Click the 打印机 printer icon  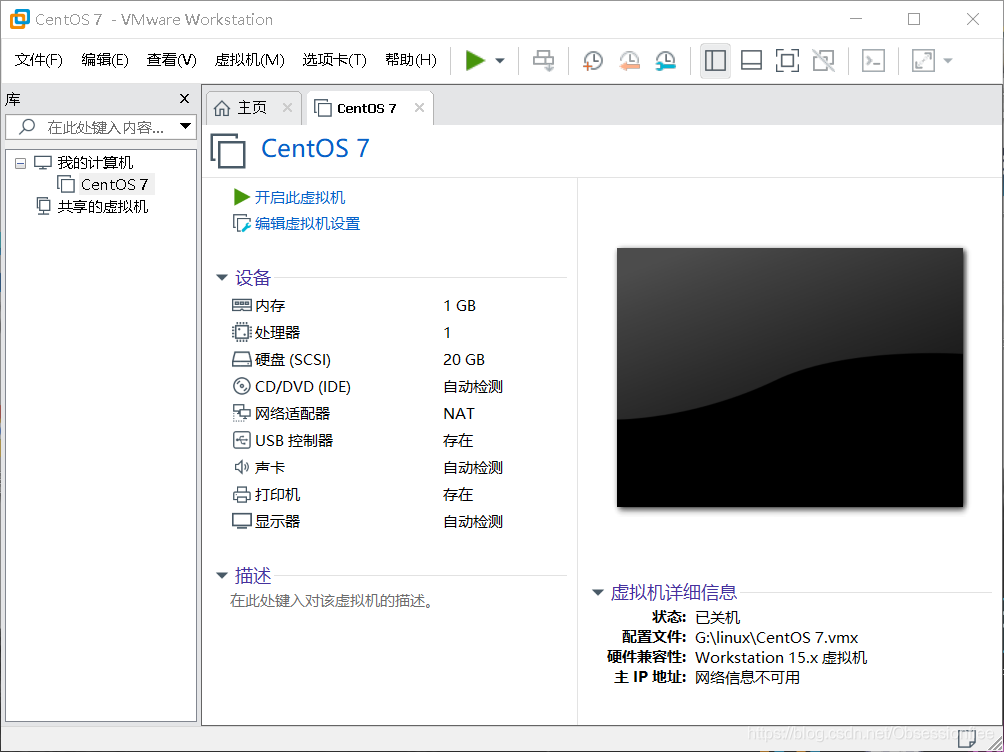(x=241, y=495)
